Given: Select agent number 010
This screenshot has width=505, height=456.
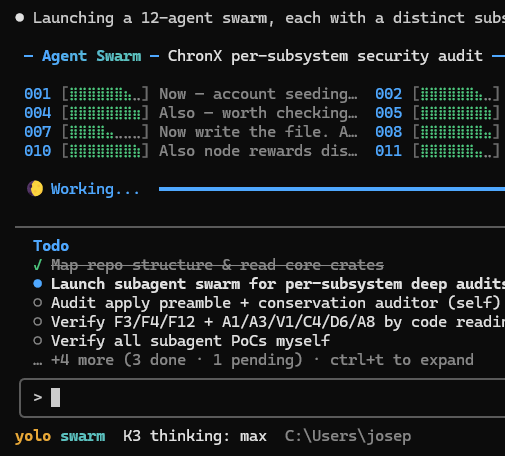Looking at the screenshot, I should pos(38,151).
